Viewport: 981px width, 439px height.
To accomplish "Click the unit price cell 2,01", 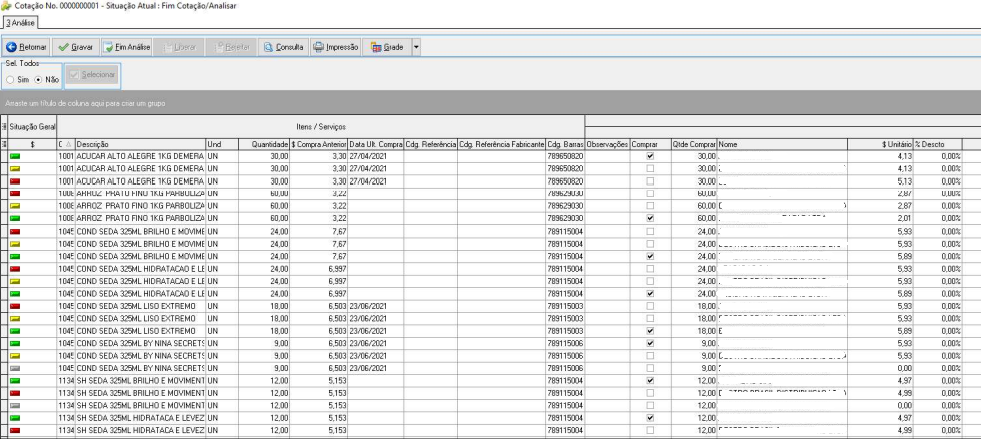I will 880,218.
